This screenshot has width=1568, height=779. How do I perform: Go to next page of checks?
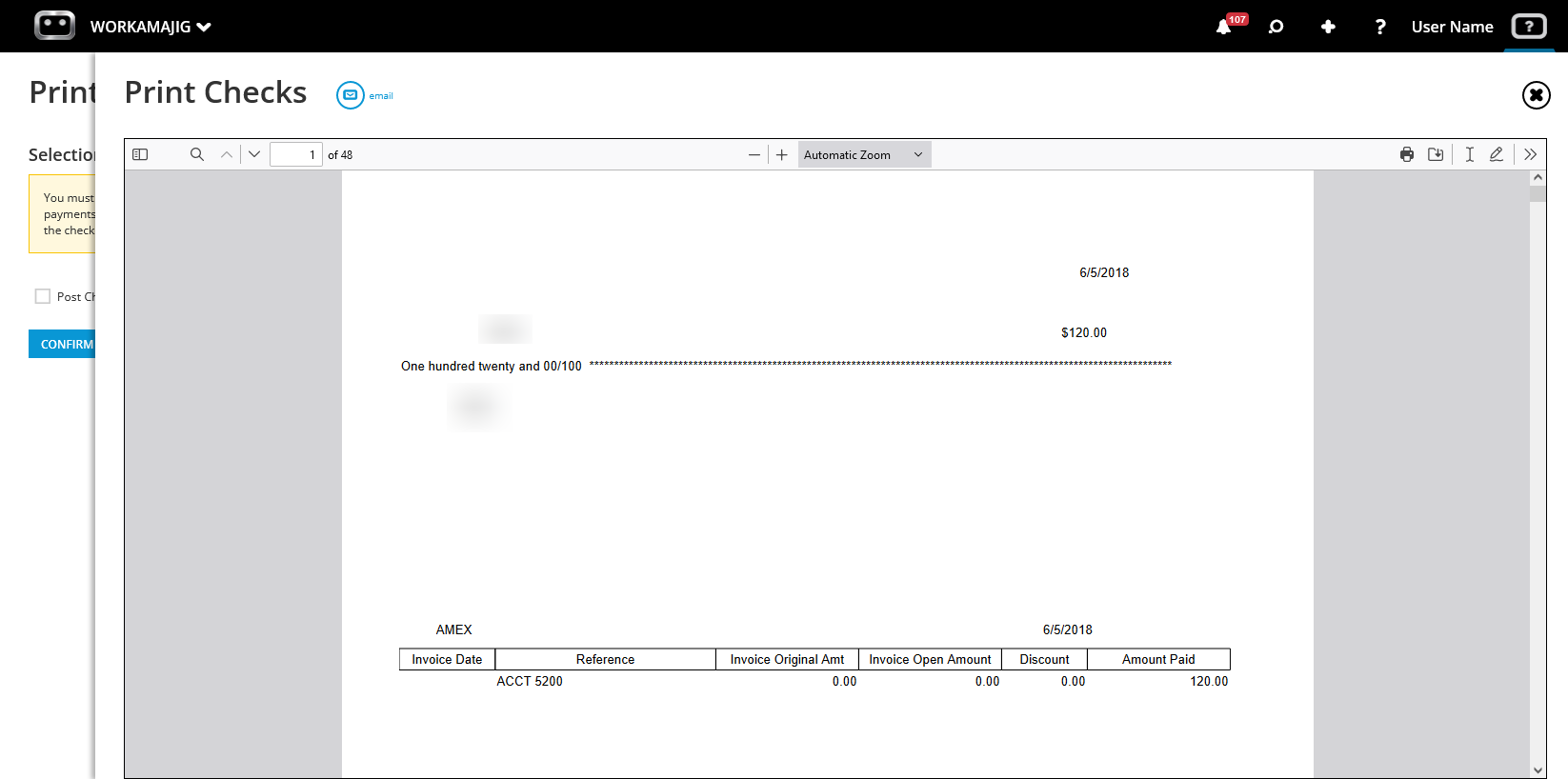[254, 154]
